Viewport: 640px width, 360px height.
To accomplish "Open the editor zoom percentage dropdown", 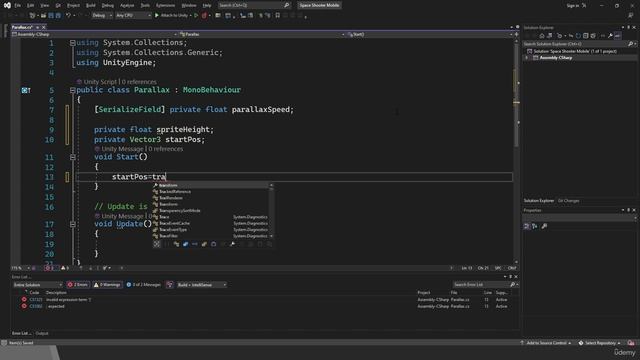I will (x=20, y=268).
